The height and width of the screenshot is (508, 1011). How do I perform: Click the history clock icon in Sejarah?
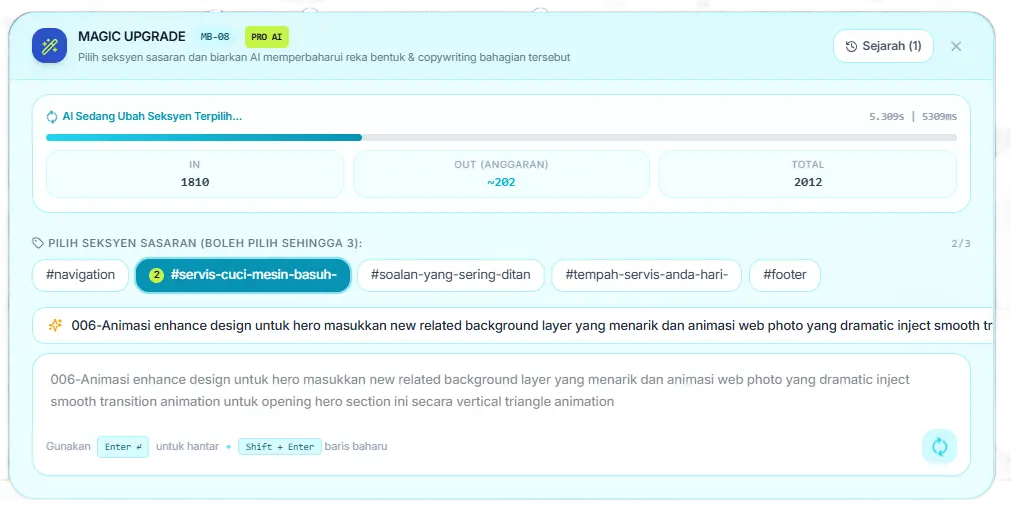(851, 46)
